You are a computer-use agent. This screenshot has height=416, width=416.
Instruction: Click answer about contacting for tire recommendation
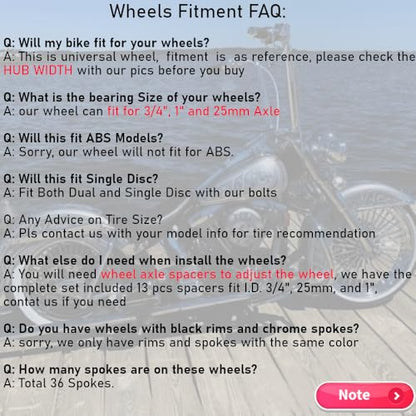tap(189, 234)
